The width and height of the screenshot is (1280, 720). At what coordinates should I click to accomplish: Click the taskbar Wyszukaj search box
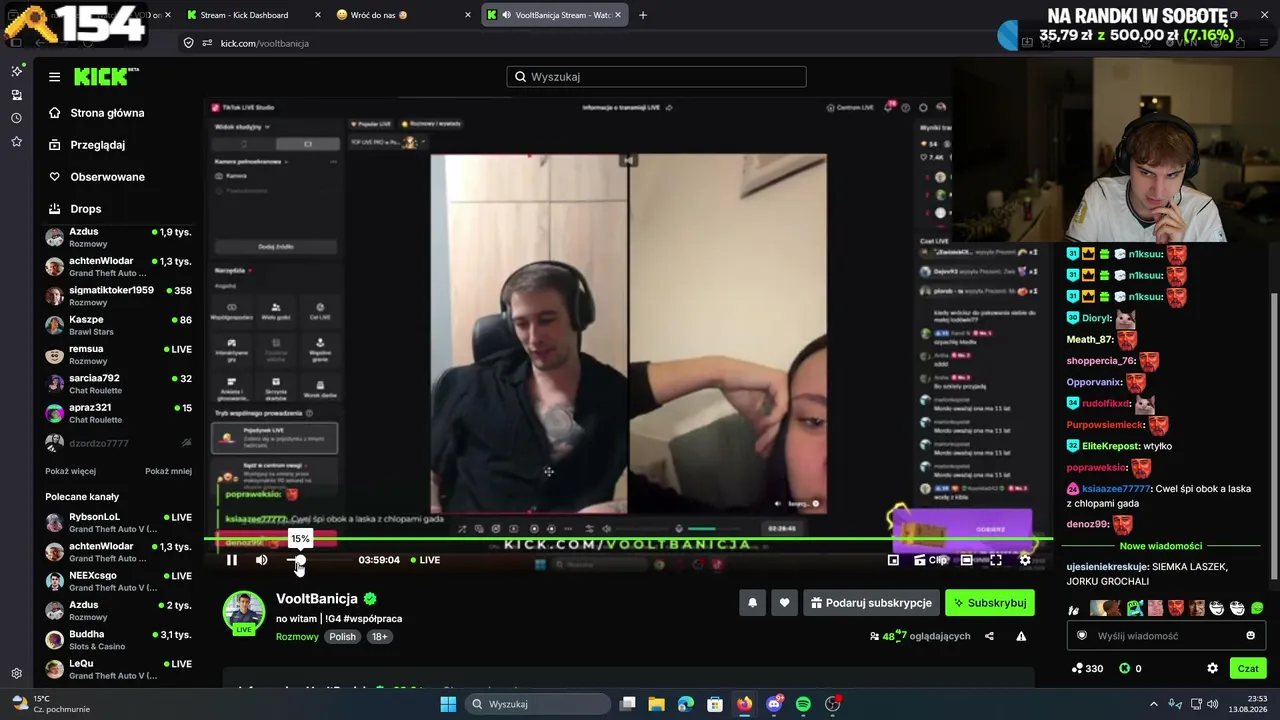[x=537, y=704]
